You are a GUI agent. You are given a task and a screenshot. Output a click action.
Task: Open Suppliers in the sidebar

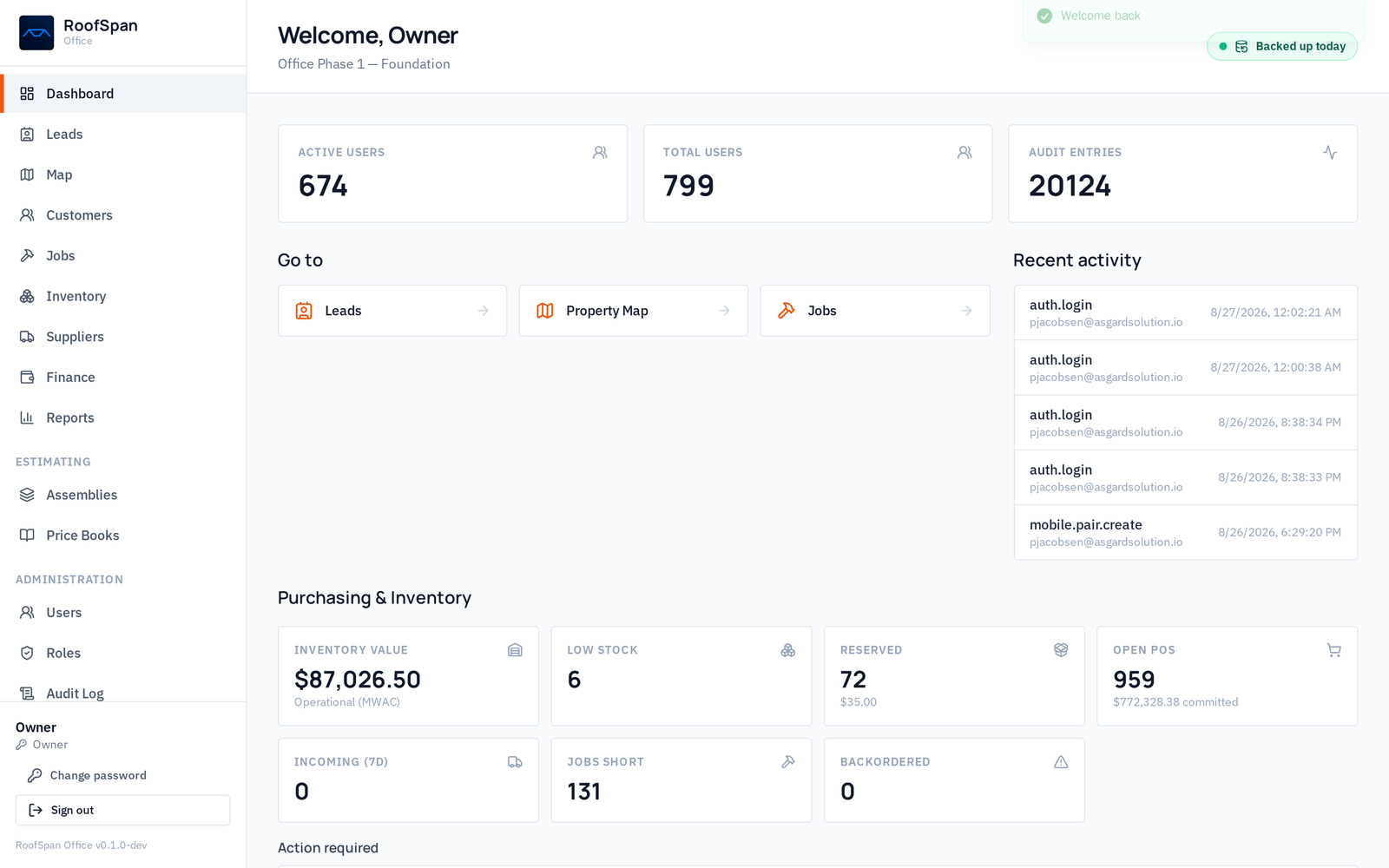[123, 337]
